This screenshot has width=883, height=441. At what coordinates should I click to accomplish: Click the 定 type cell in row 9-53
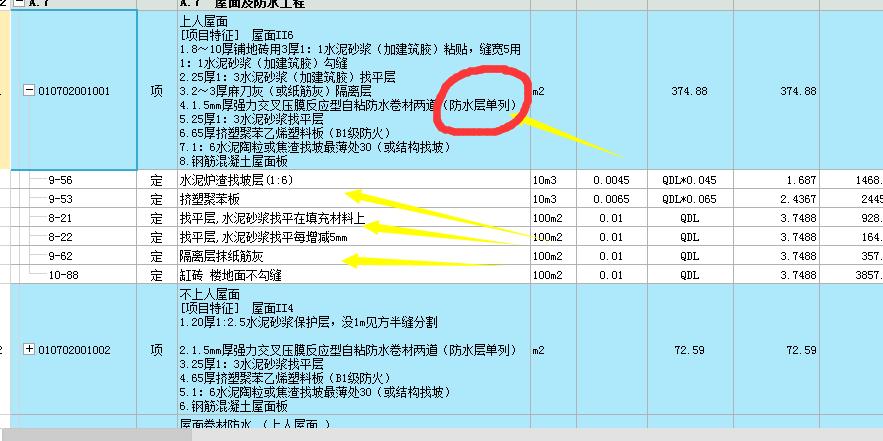157,199
